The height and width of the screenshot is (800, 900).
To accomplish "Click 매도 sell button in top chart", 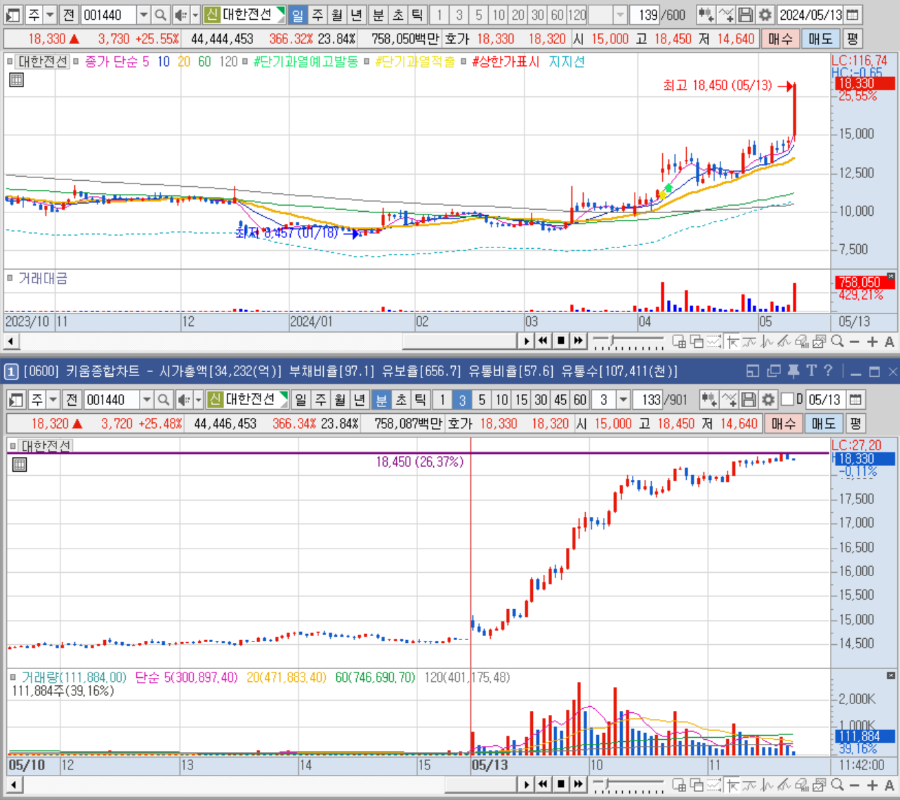I will (820, 39).
